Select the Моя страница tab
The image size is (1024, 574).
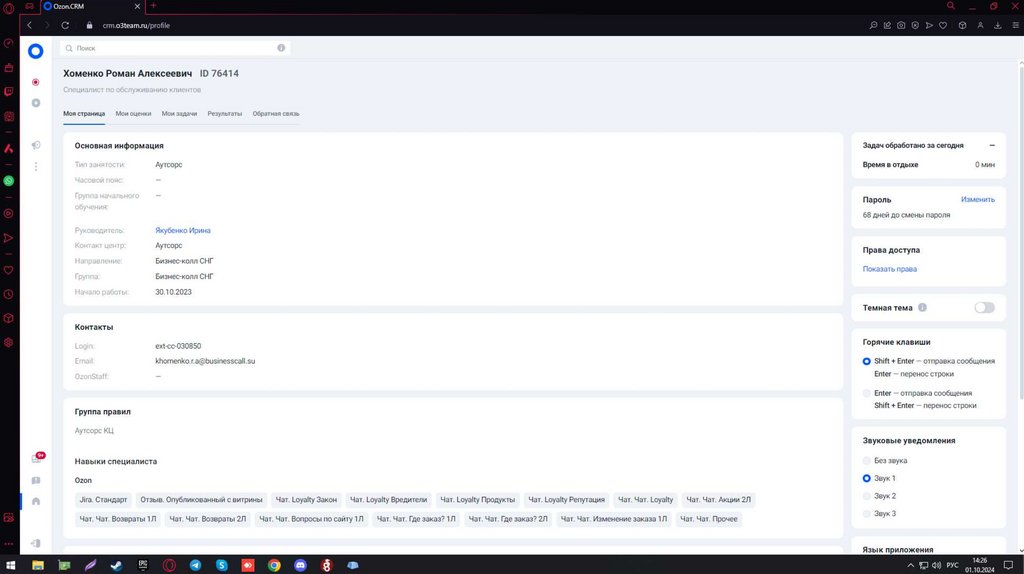84,114
